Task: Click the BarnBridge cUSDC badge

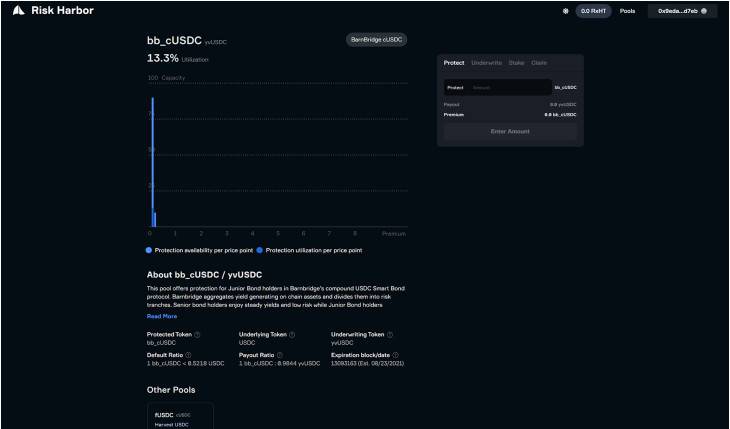Action: click(376, 40)
